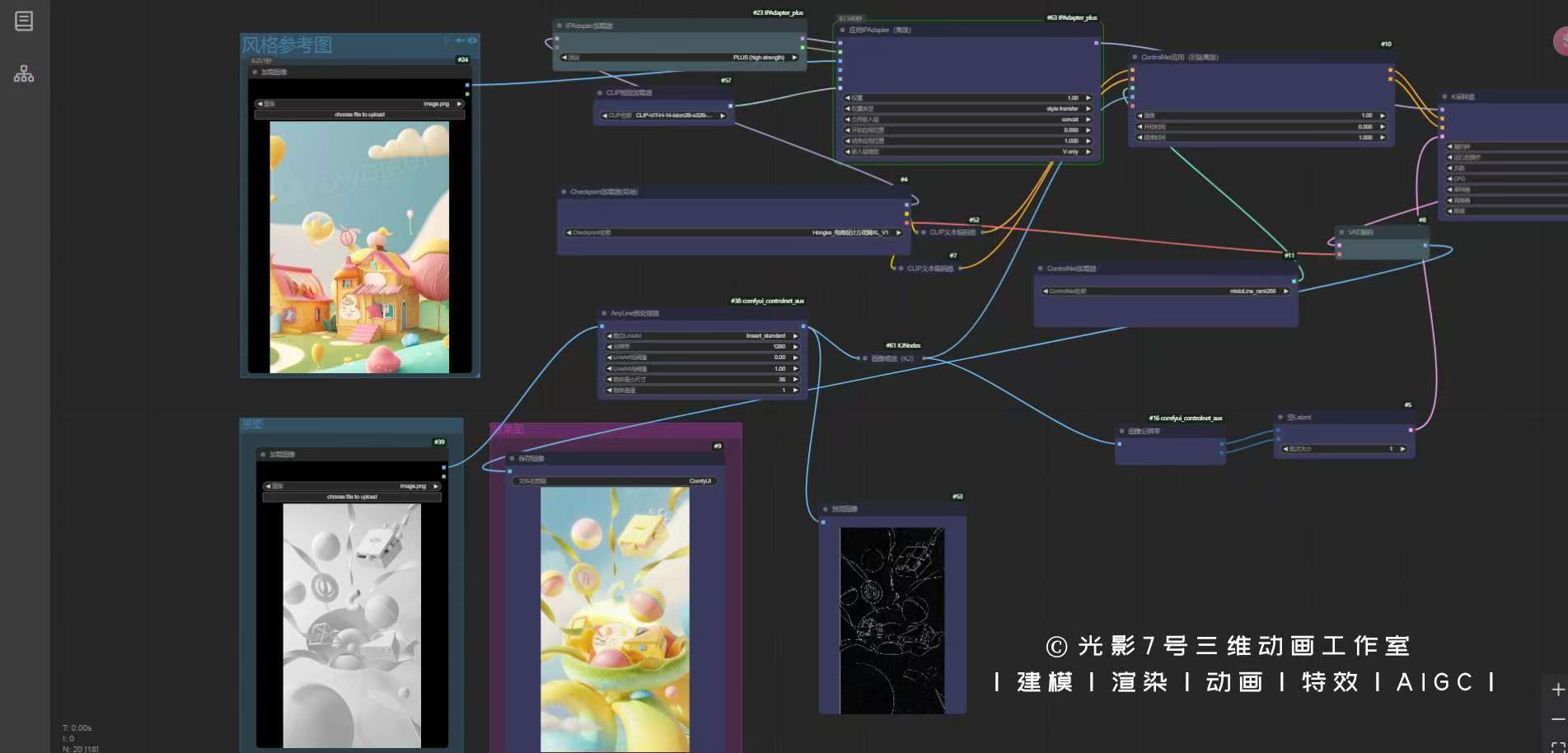1568x753 pixels.
Task: Collapse the AnyLine preprocessor node via its title dot
Action: (x=604, y=314)
